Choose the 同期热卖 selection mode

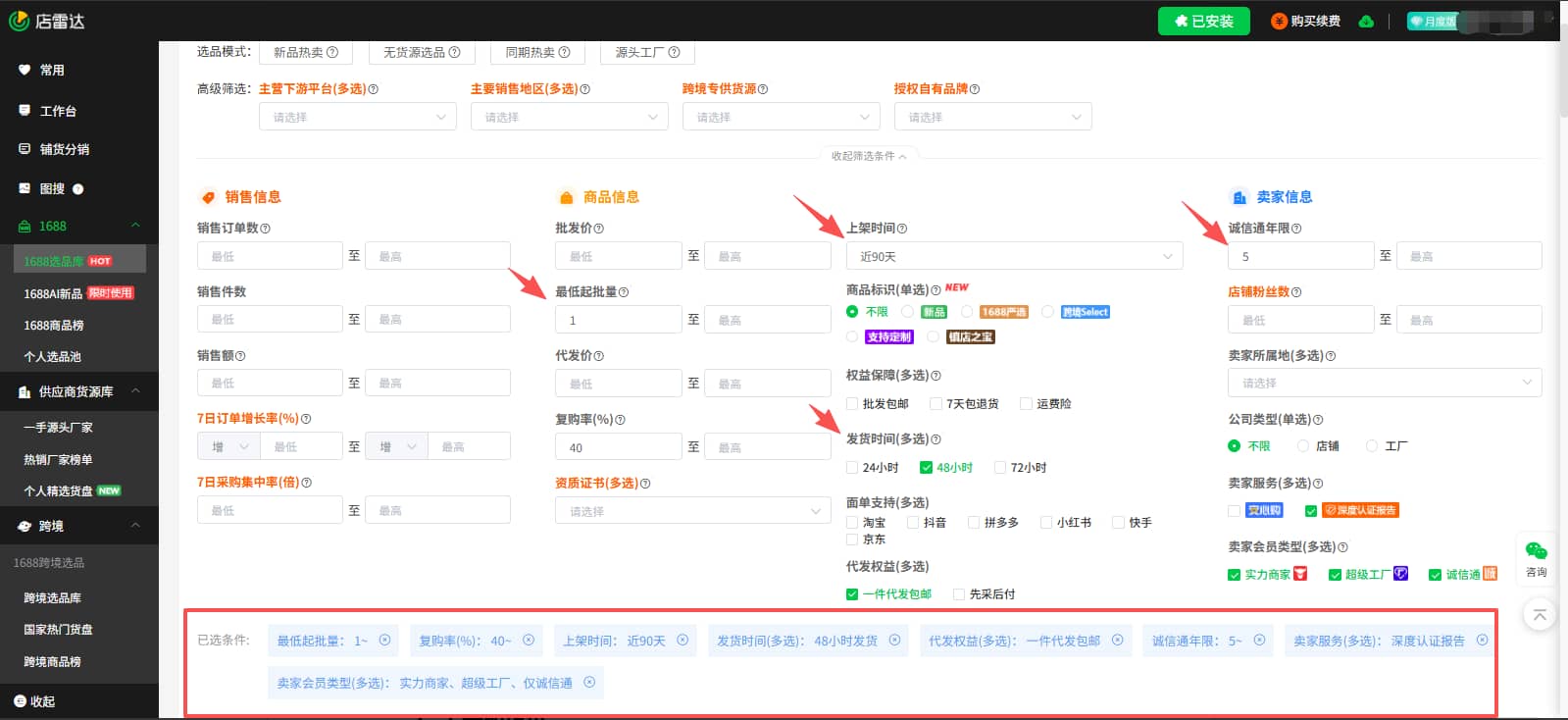point(537,52)
